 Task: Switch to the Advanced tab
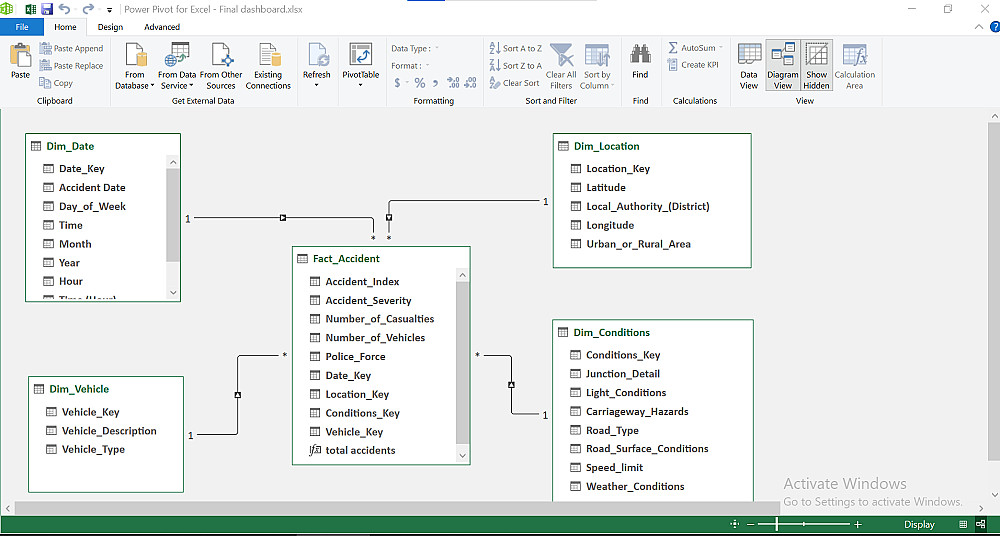click(162, 27)
